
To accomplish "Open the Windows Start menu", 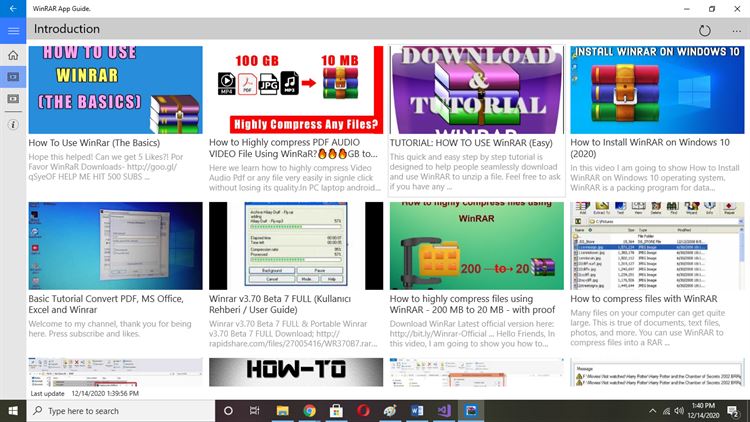I will point(13,411).
